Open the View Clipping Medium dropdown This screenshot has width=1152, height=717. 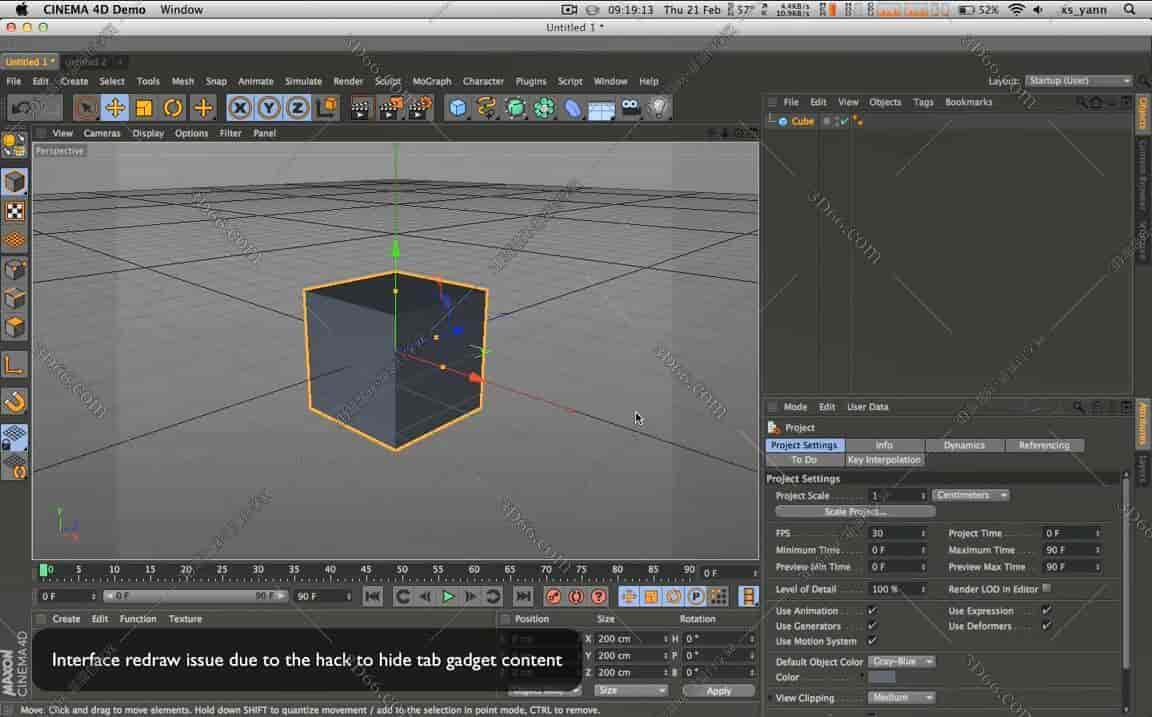tap(901, 697)
